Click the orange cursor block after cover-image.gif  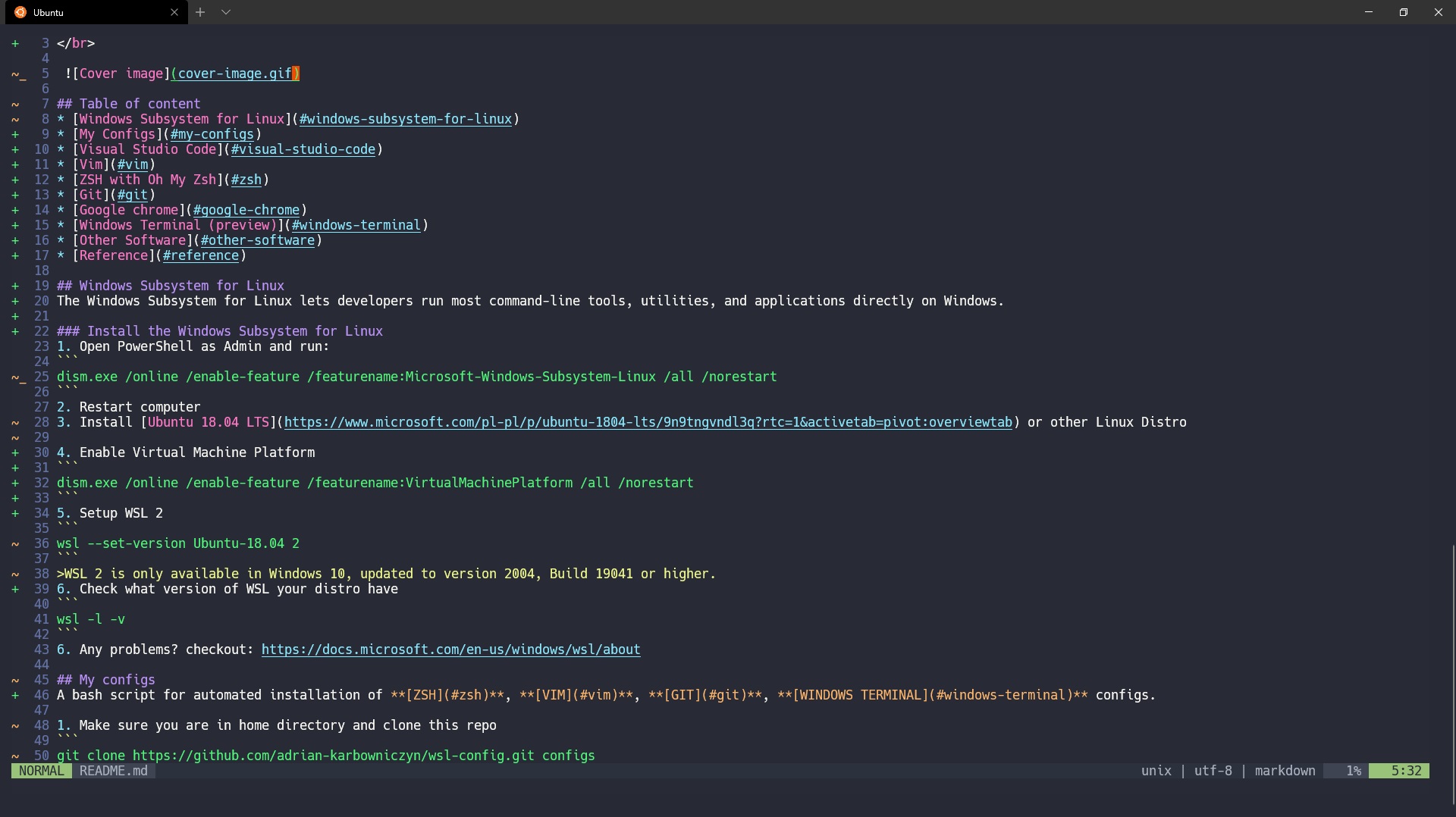[x=296, y=74]
